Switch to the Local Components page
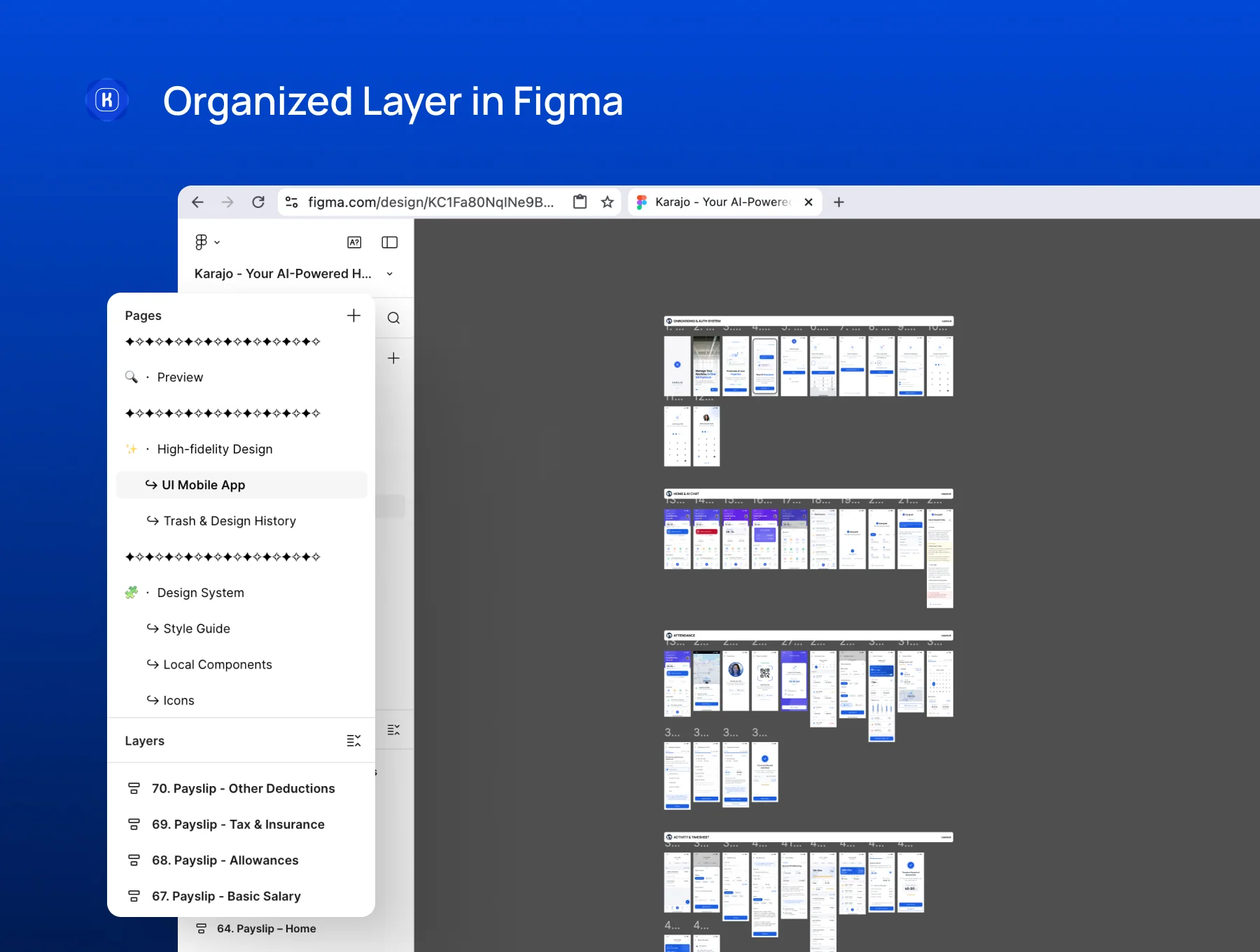Image resolution: width=1260 pixels, height=952 pixels. point(241,665)
